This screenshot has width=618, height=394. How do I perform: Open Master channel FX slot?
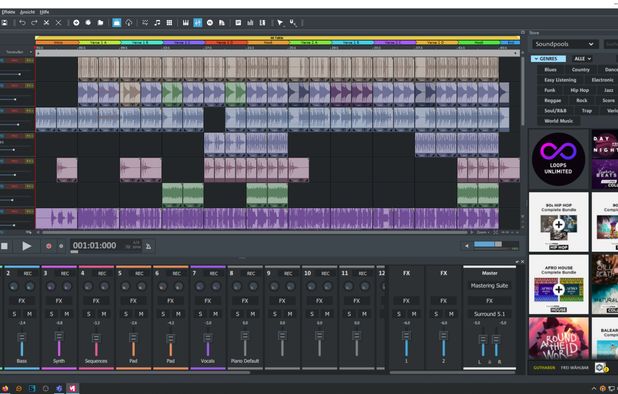[x=490, y=301]
